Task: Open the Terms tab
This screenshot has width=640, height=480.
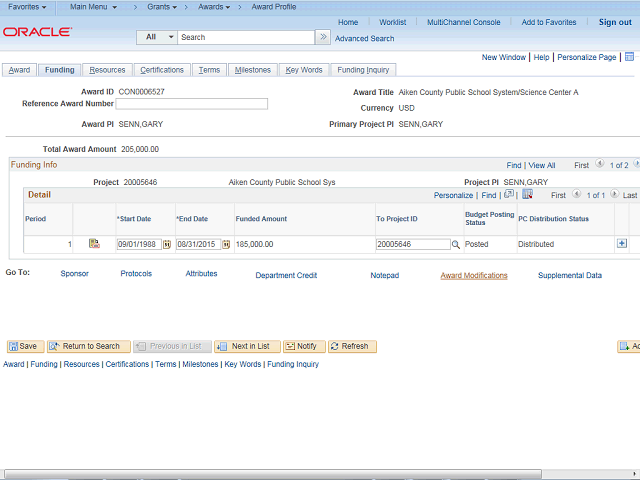Action: pyautogui.click(x=209, y=70)
